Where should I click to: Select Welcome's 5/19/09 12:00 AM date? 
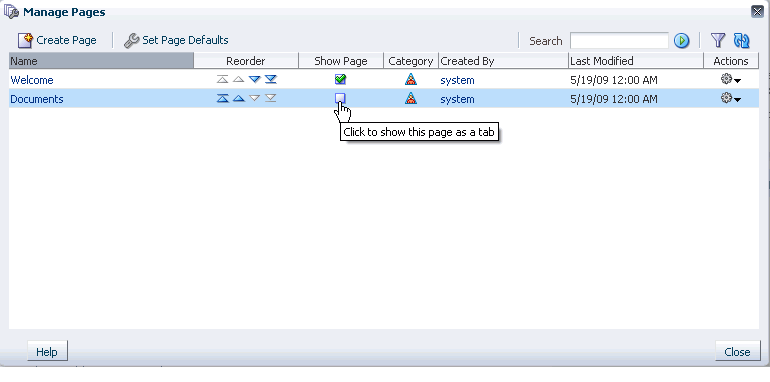pyautogui.click(x=613, y=80)
